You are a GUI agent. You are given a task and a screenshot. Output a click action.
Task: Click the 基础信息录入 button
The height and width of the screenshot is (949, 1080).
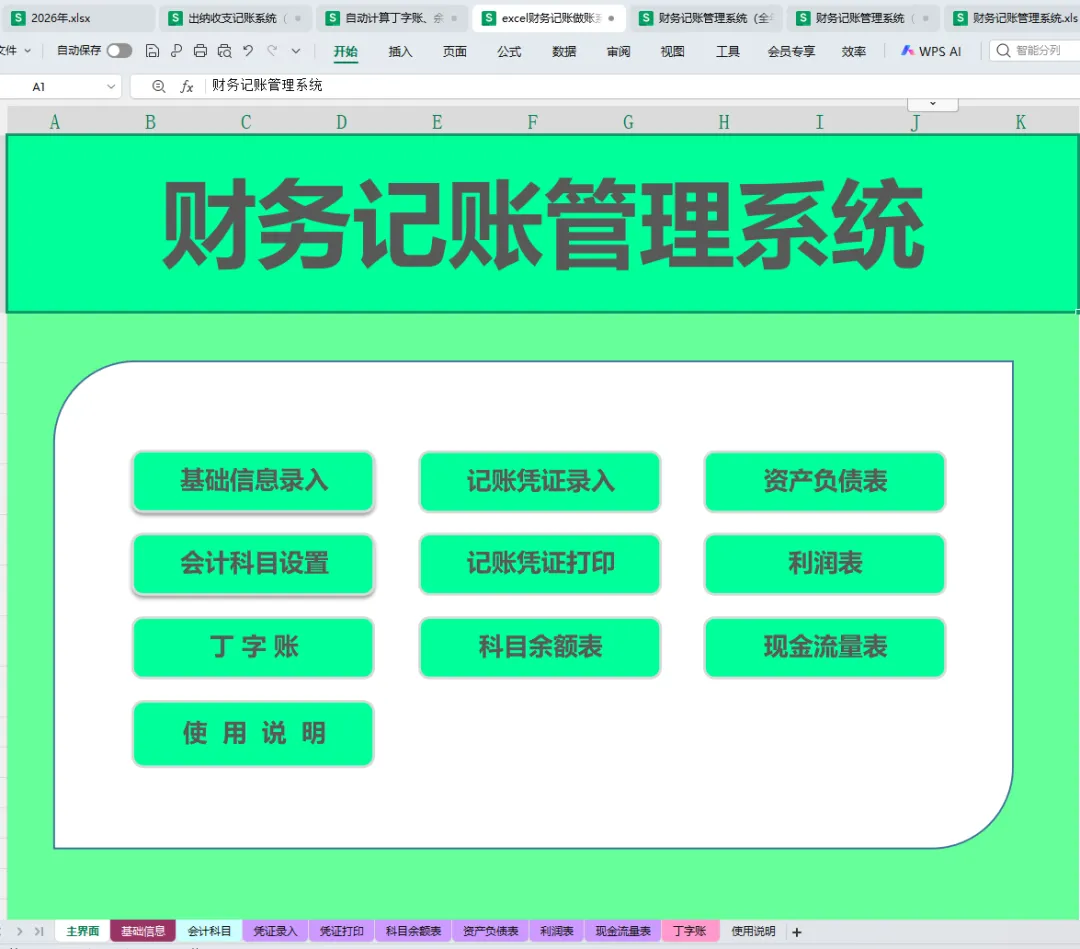click(x=253, y=481)
